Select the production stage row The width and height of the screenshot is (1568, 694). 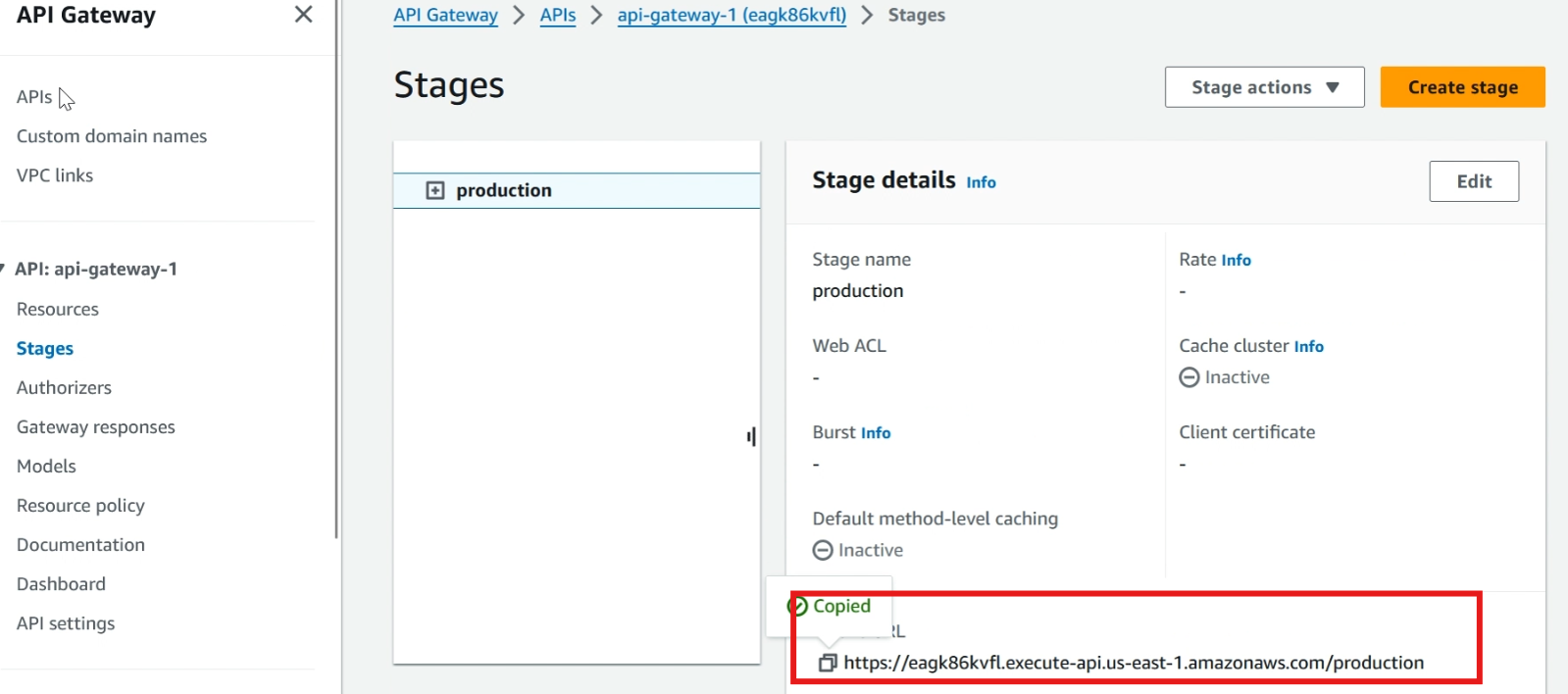577,190
